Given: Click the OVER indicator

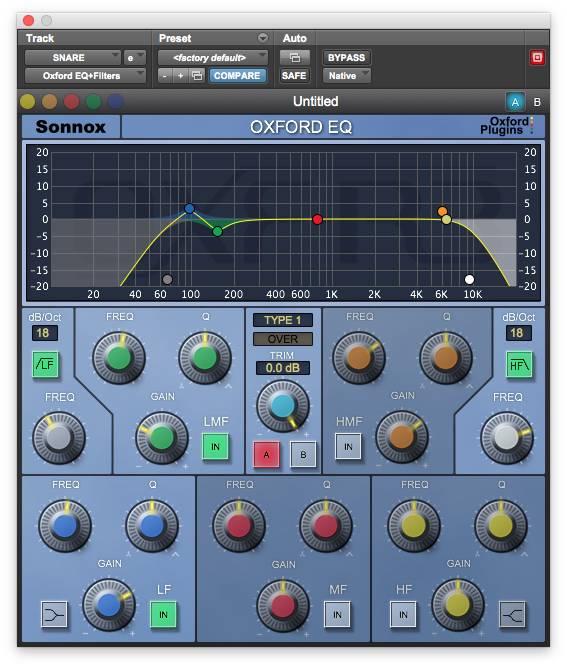Looking at the screenshot, I should pyautogui.click(x=282, y=339).
